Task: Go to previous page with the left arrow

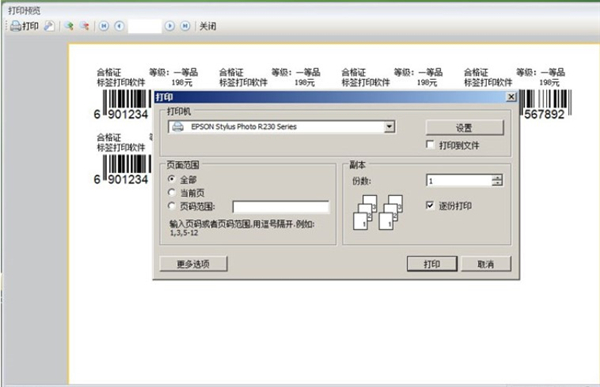Action: click(119, 26)
